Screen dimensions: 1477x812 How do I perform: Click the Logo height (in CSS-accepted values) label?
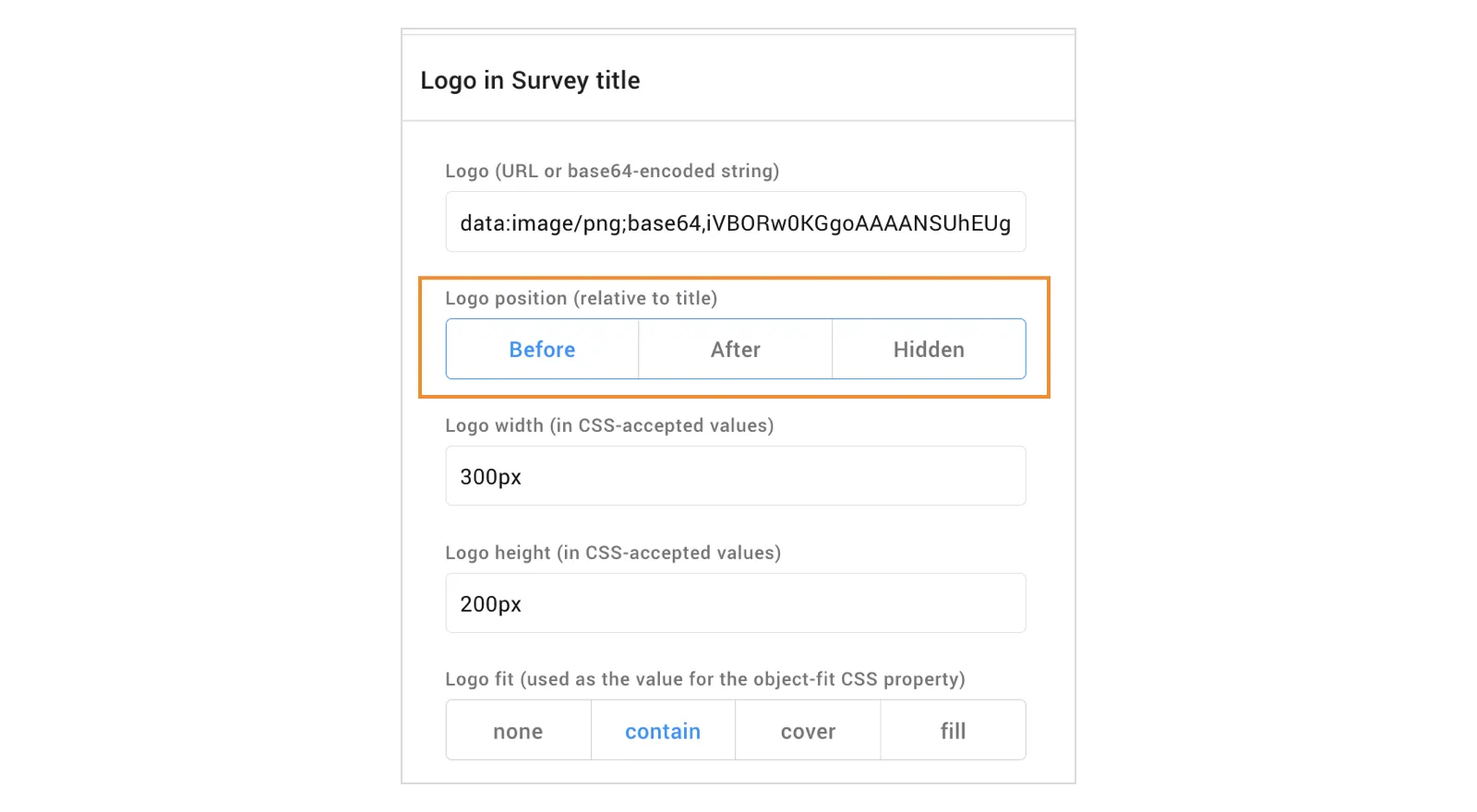[x=613, y=553]
